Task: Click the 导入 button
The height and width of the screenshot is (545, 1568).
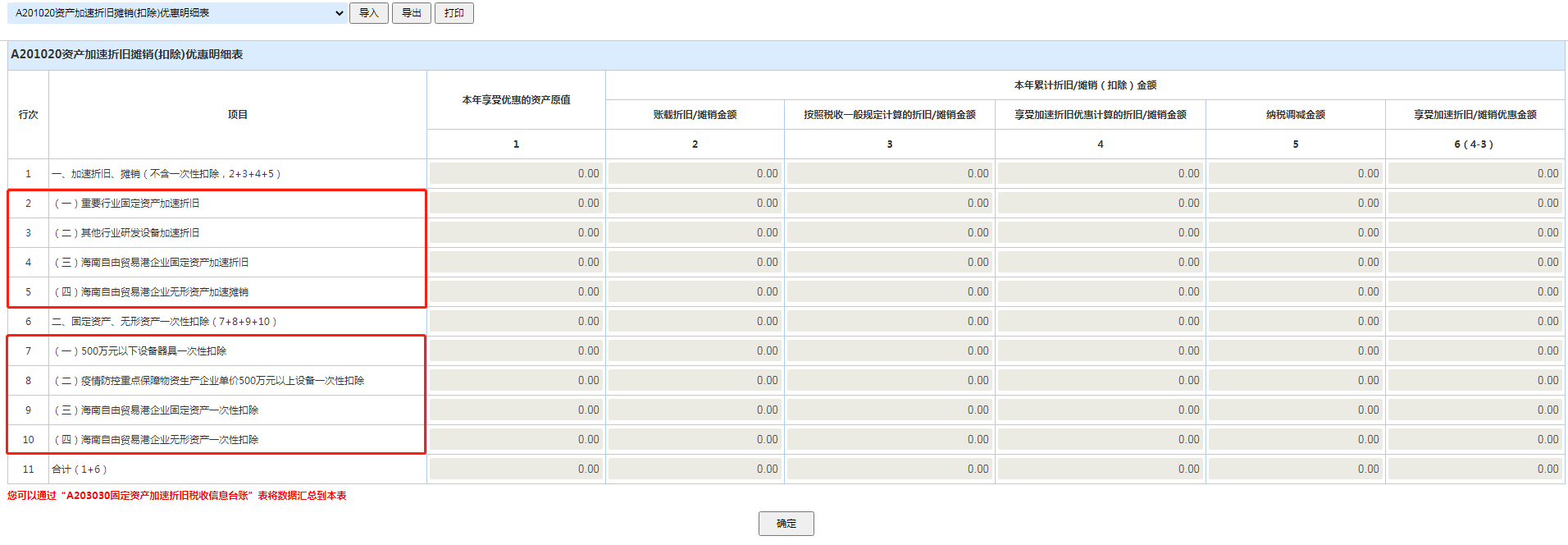Action: pos(369,13)
